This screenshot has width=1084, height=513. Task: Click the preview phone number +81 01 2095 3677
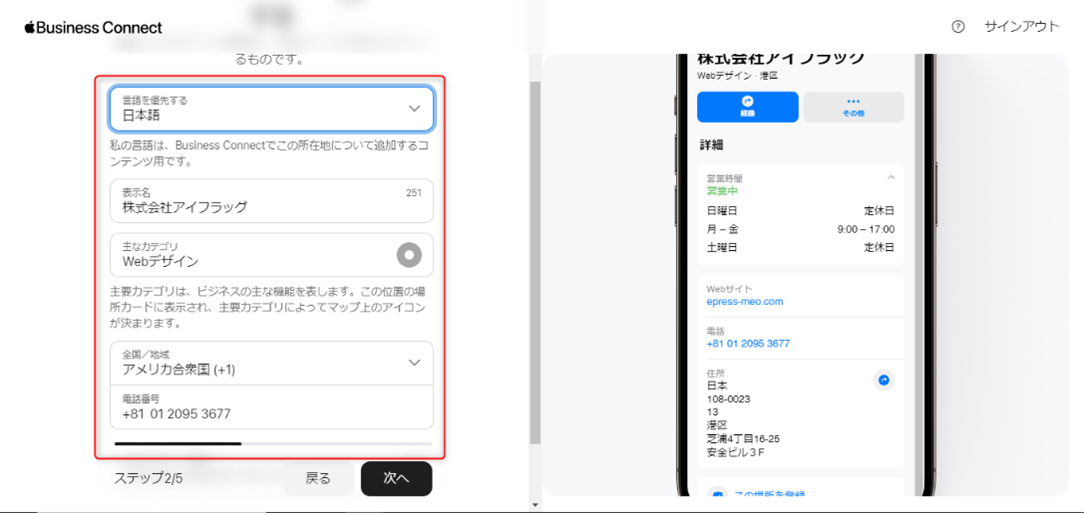click(748, 344)
